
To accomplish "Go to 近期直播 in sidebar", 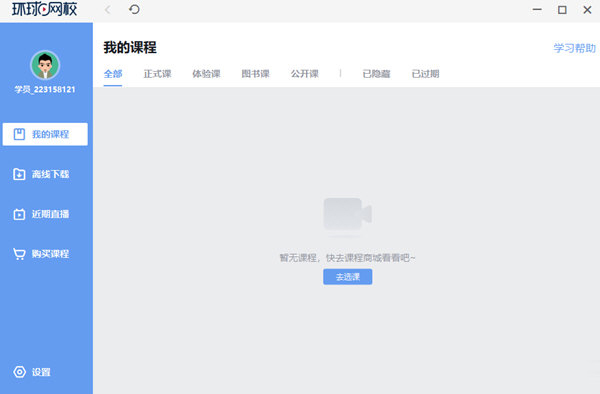I will click(x=45, y=214).
